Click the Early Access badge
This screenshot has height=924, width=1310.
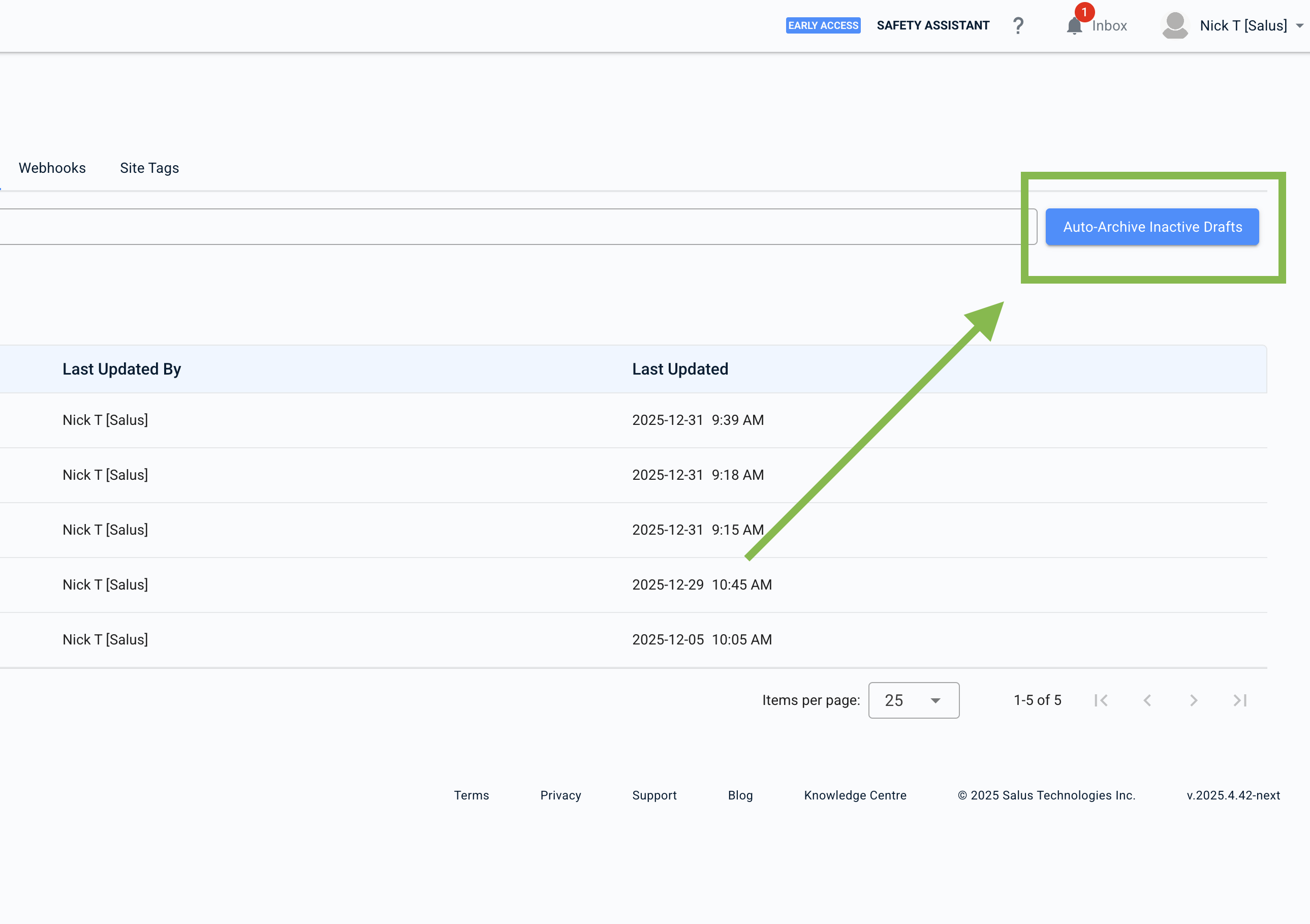click(x=822, y=26)
